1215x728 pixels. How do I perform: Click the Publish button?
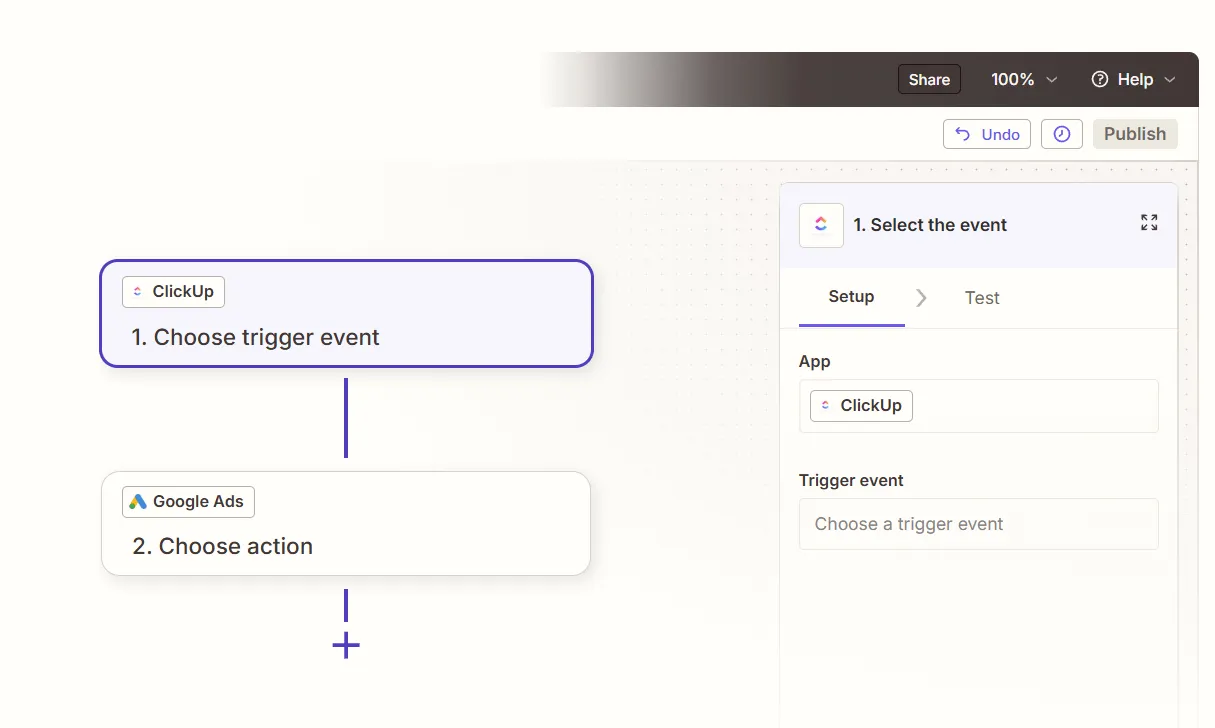1135,134
